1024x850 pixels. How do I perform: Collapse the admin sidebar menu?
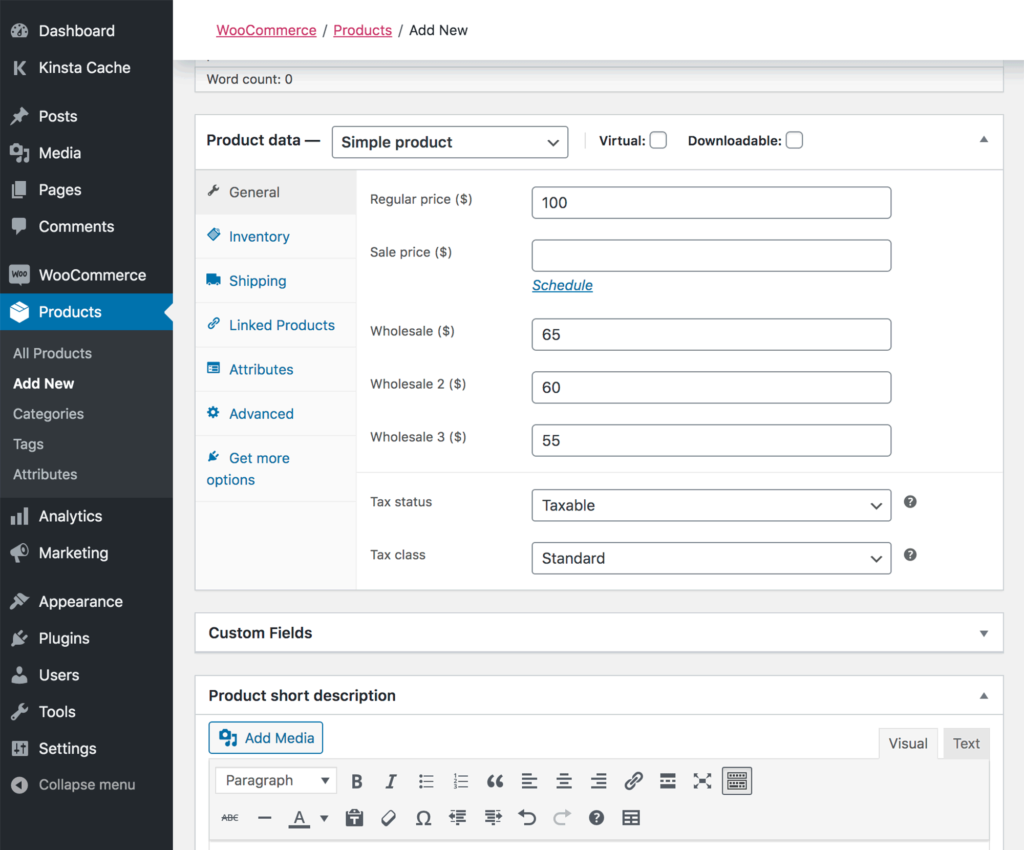(86, 785)
